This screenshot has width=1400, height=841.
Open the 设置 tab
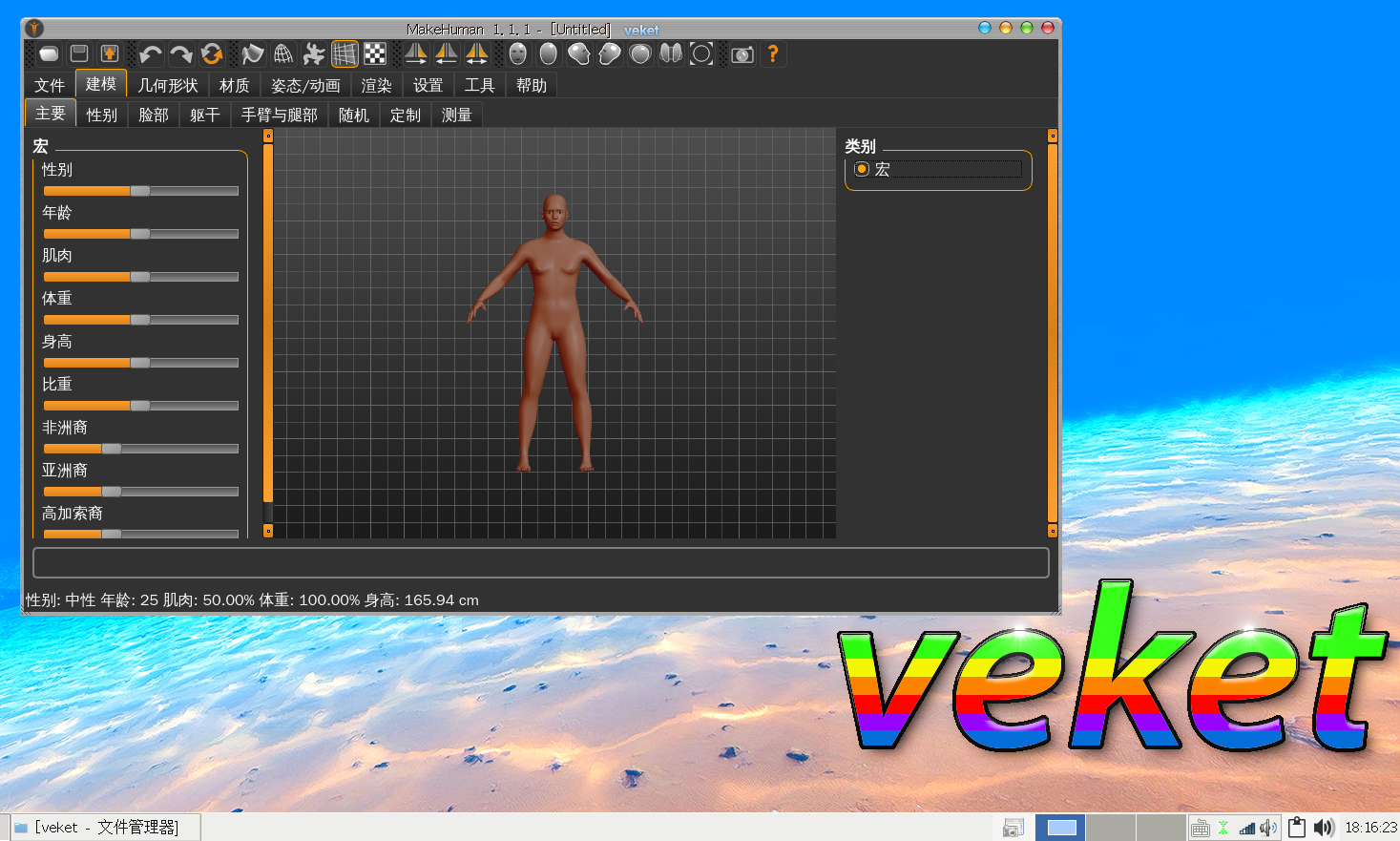coord(428,86)
